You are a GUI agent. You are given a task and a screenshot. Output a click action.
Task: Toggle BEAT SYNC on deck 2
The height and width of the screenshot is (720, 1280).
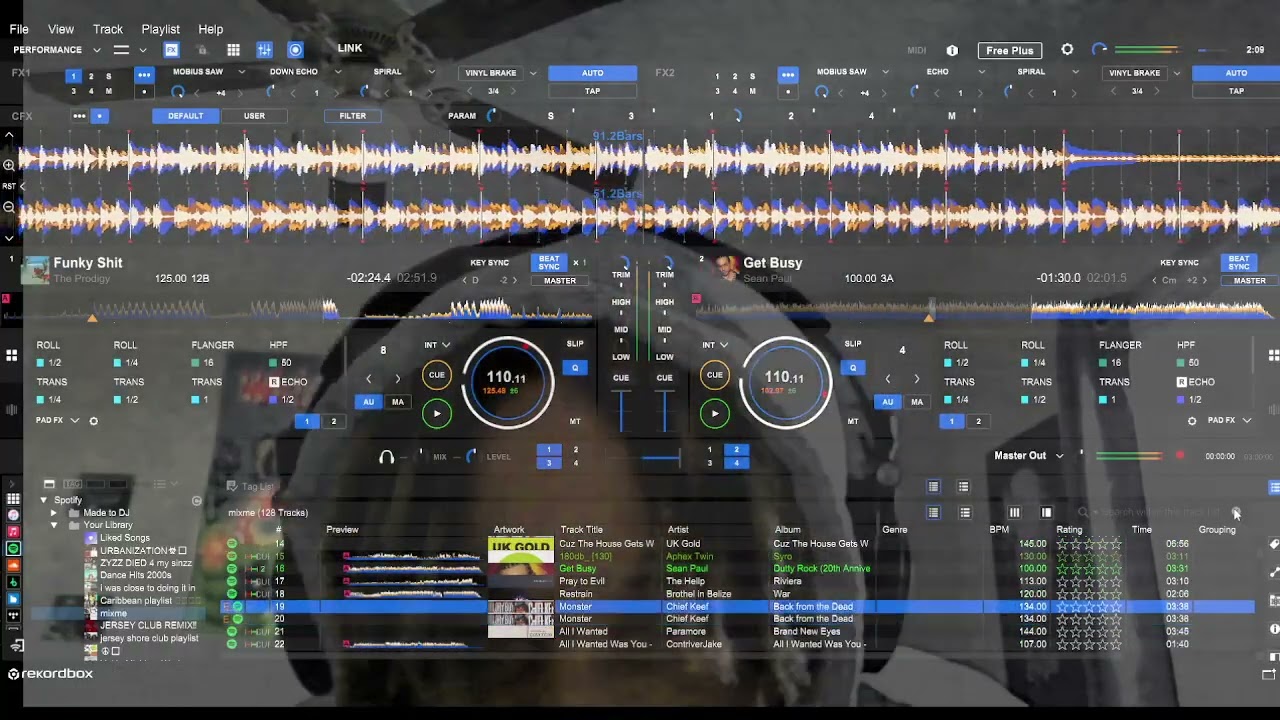pyautogui.click(x=1238, y=263)
